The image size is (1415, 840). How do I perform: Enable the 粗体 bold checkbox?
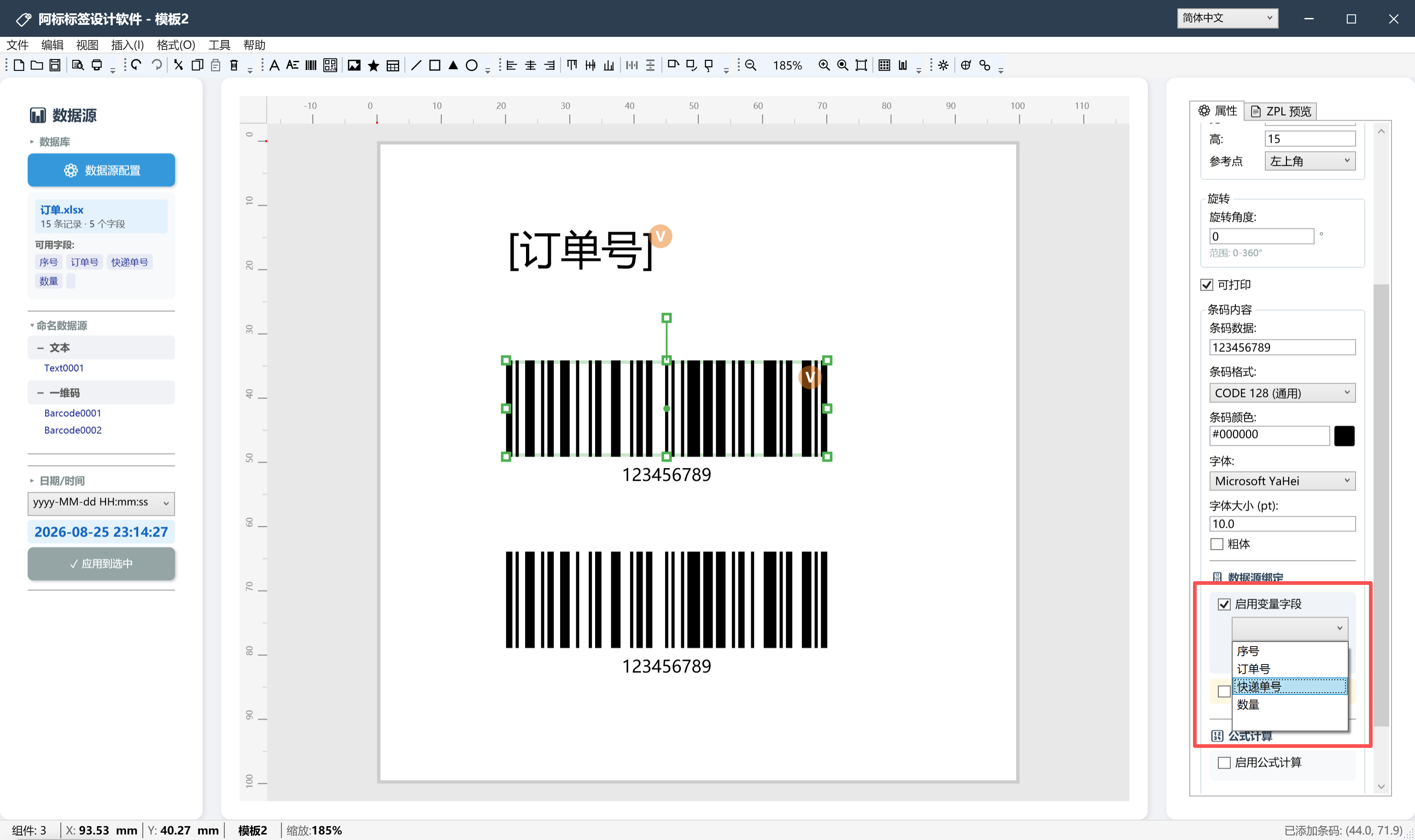pos(1217,544)
